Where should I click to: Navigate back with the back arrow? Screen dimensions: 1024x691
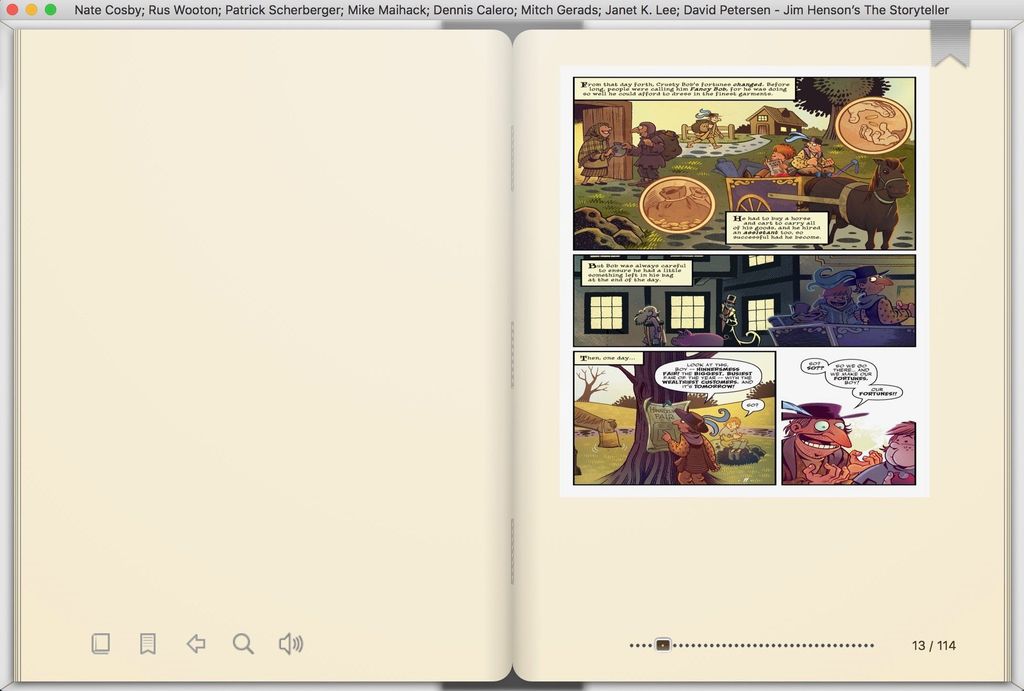(x=196, y=644)
